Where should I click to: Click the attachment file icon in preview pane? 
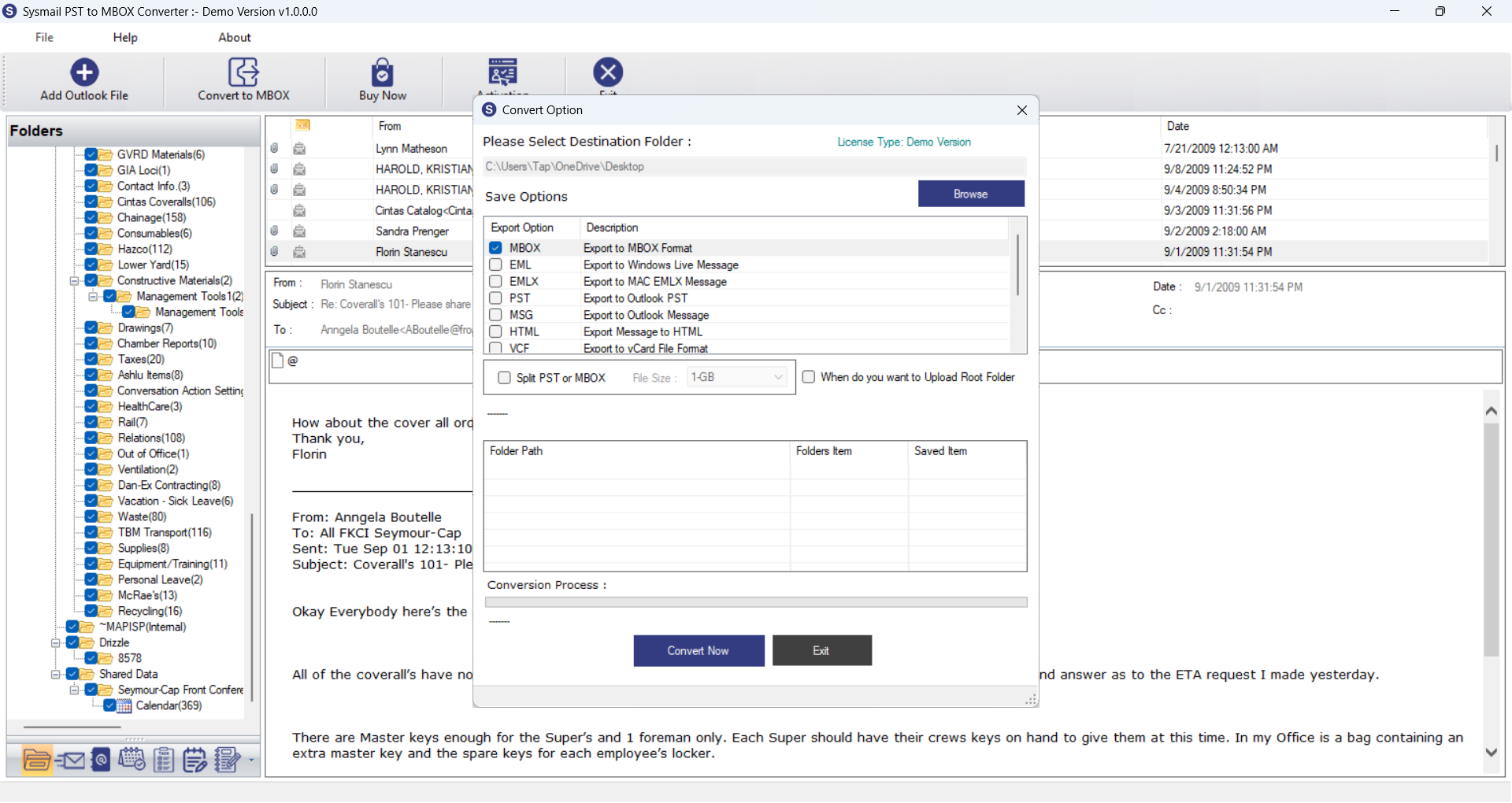pos(277,361)
